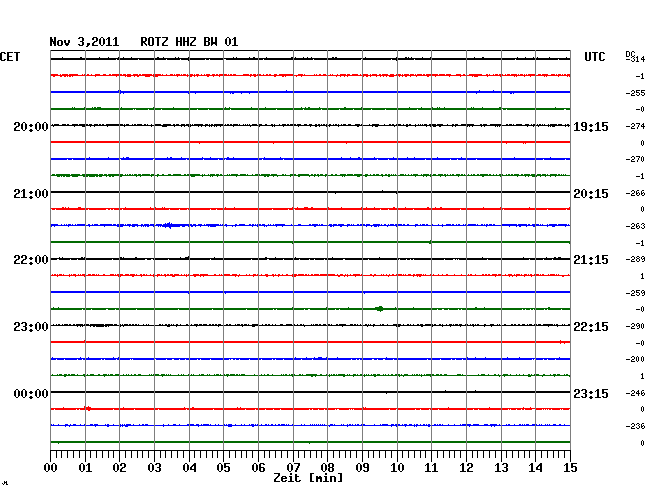Select minute 15 on the time axis
Image resolution: width=650 pixels, height=494 pixels.
(x=570, y=468)
